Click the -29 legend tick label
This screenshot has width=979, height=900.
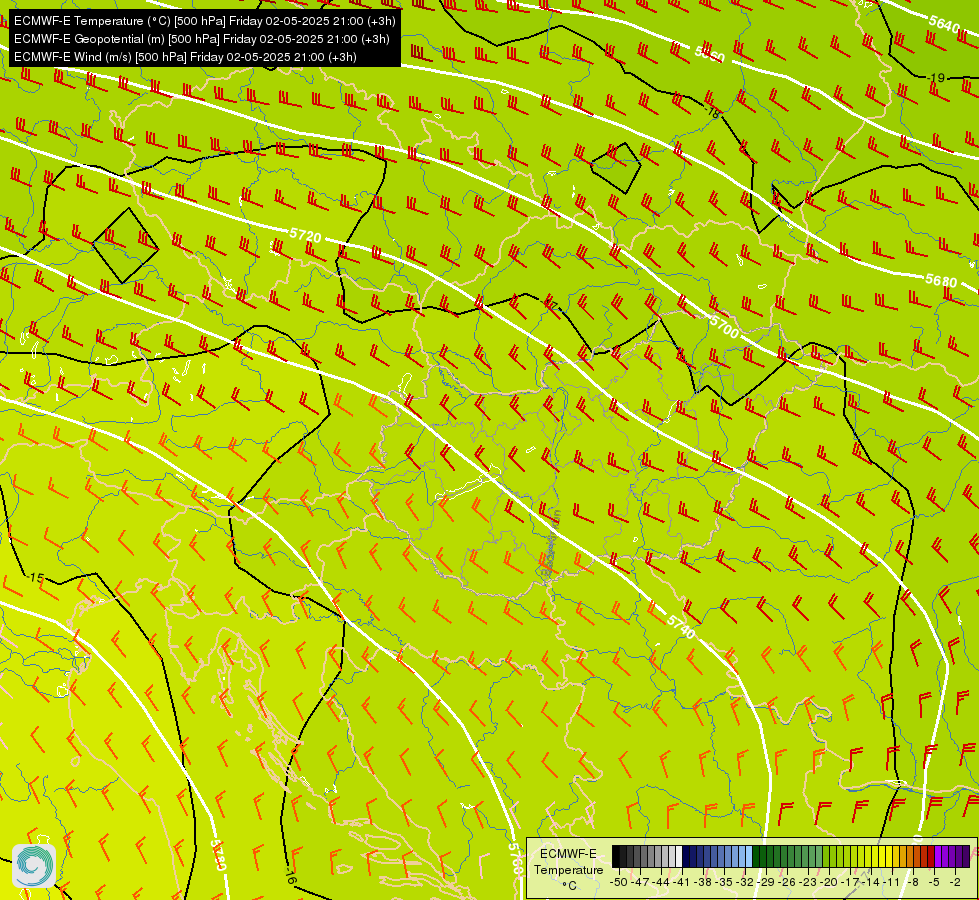click(x=767, y=882)
